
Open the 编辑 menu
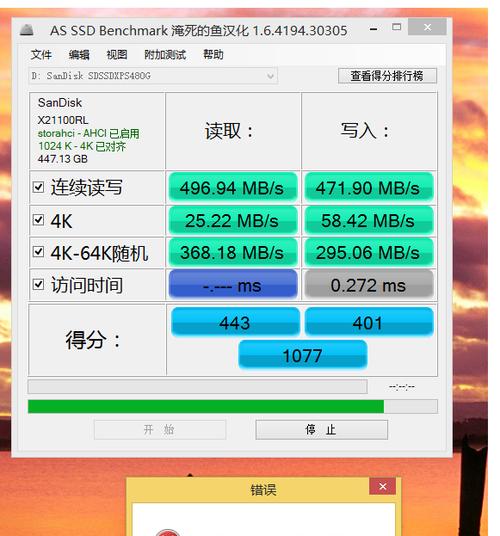coord(79,55)
